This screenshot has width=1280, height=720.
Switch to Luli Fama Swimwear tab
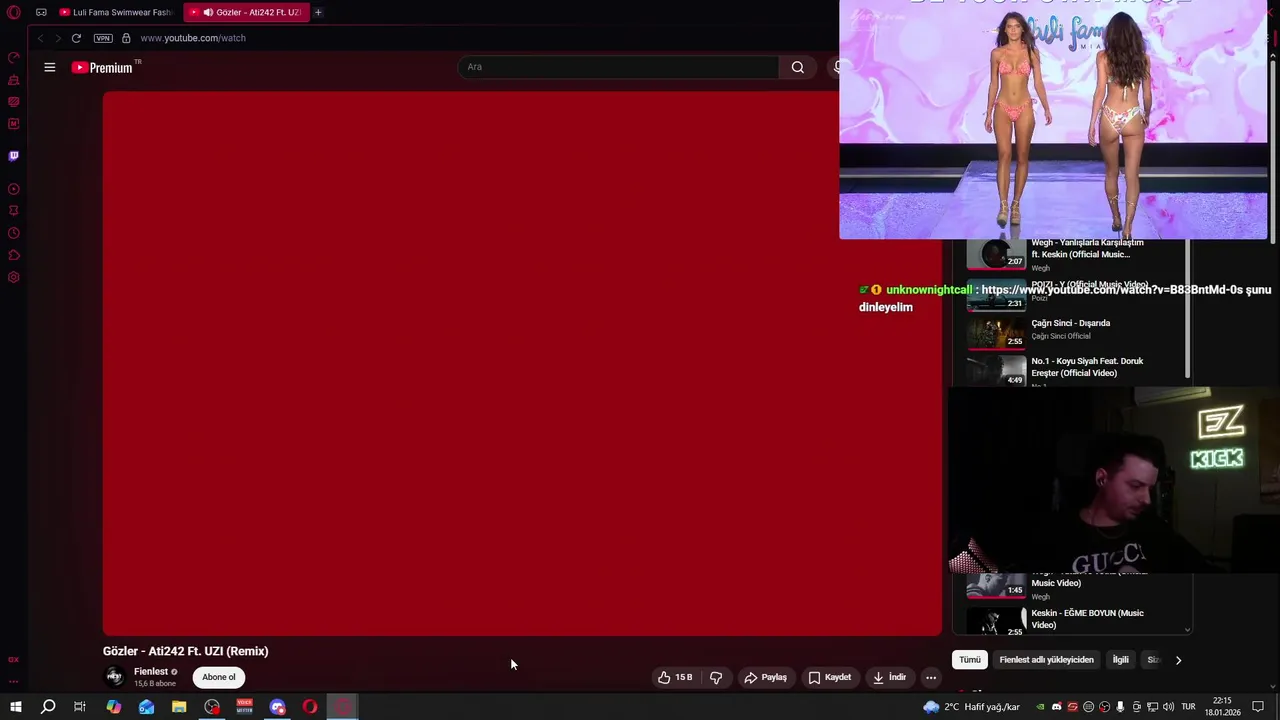(x=116, y=12)
